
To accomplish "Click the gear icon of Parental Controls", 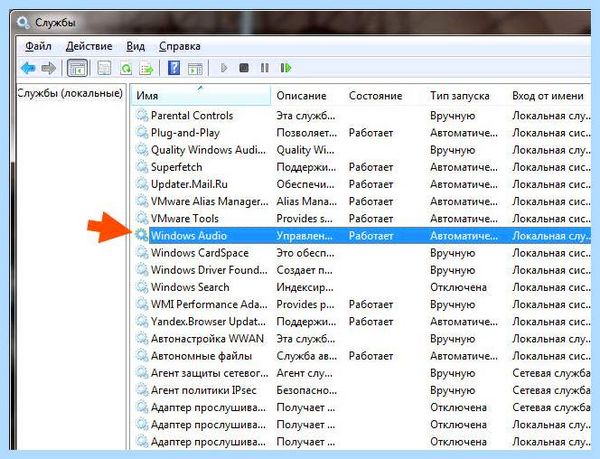I will coord(142,115).
